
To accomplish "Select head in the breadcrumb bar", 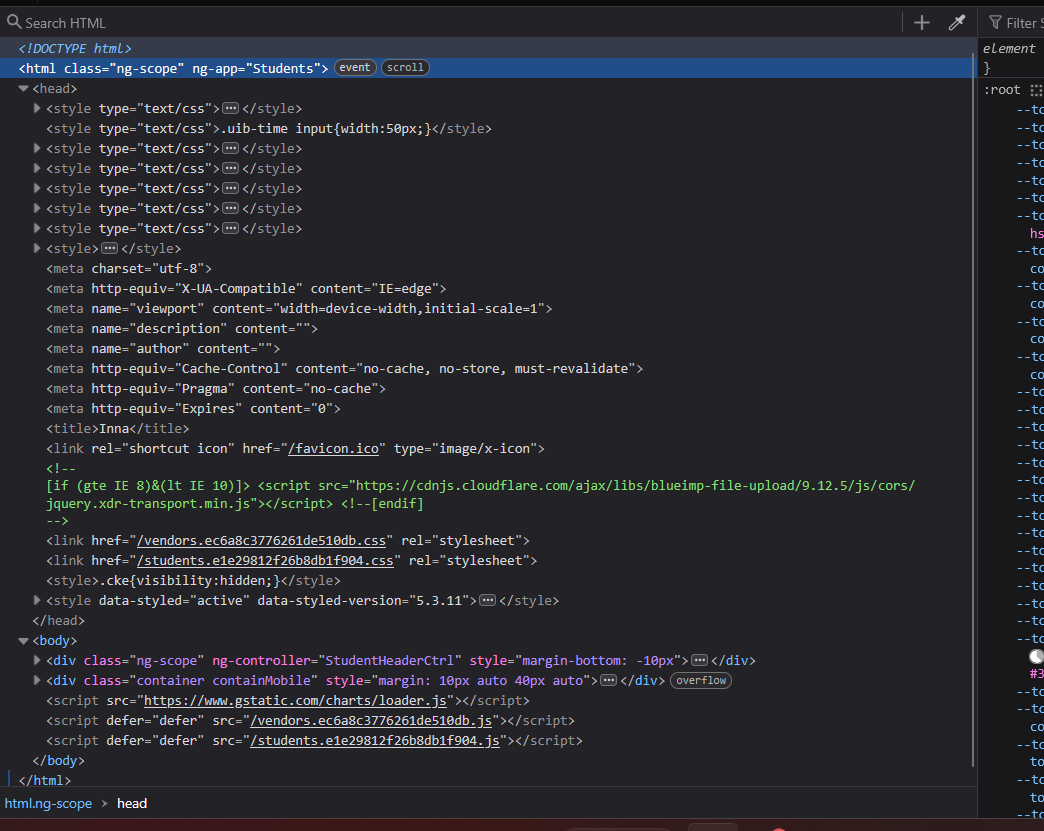I will (132, 804).
